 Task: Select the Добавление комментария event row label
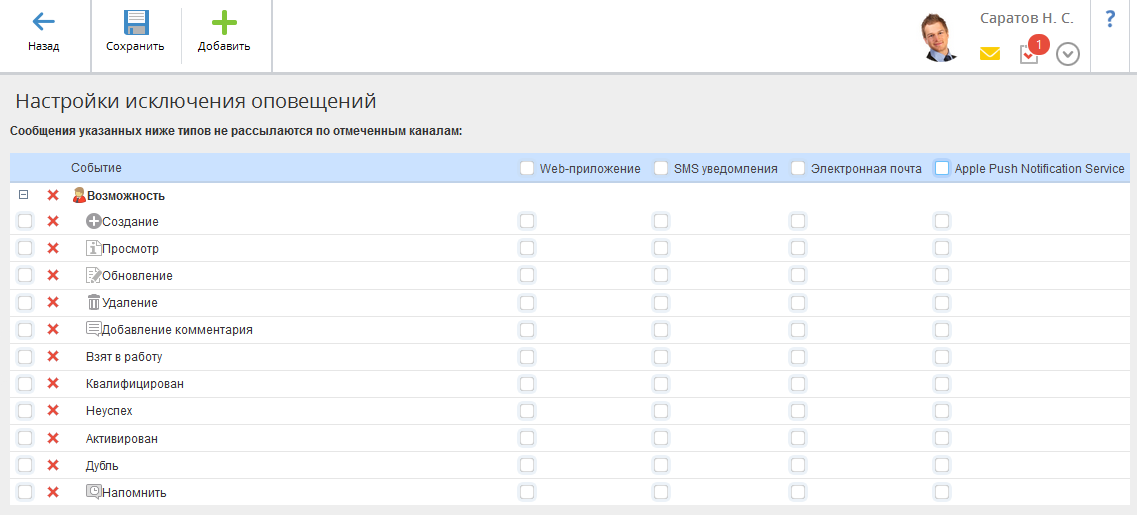[x=177, y=329]
